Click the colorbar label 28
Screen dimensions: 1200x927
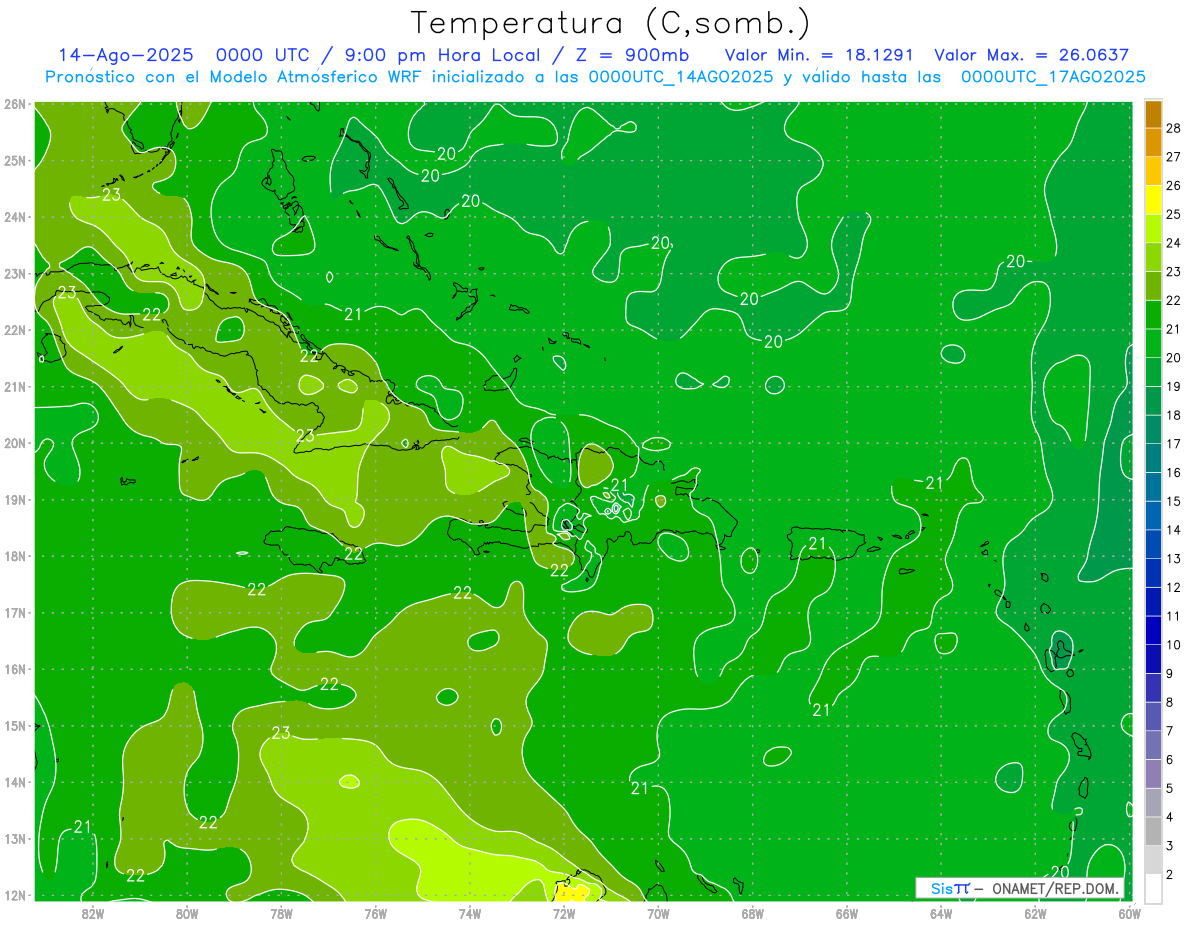(x=1173, y=128)
